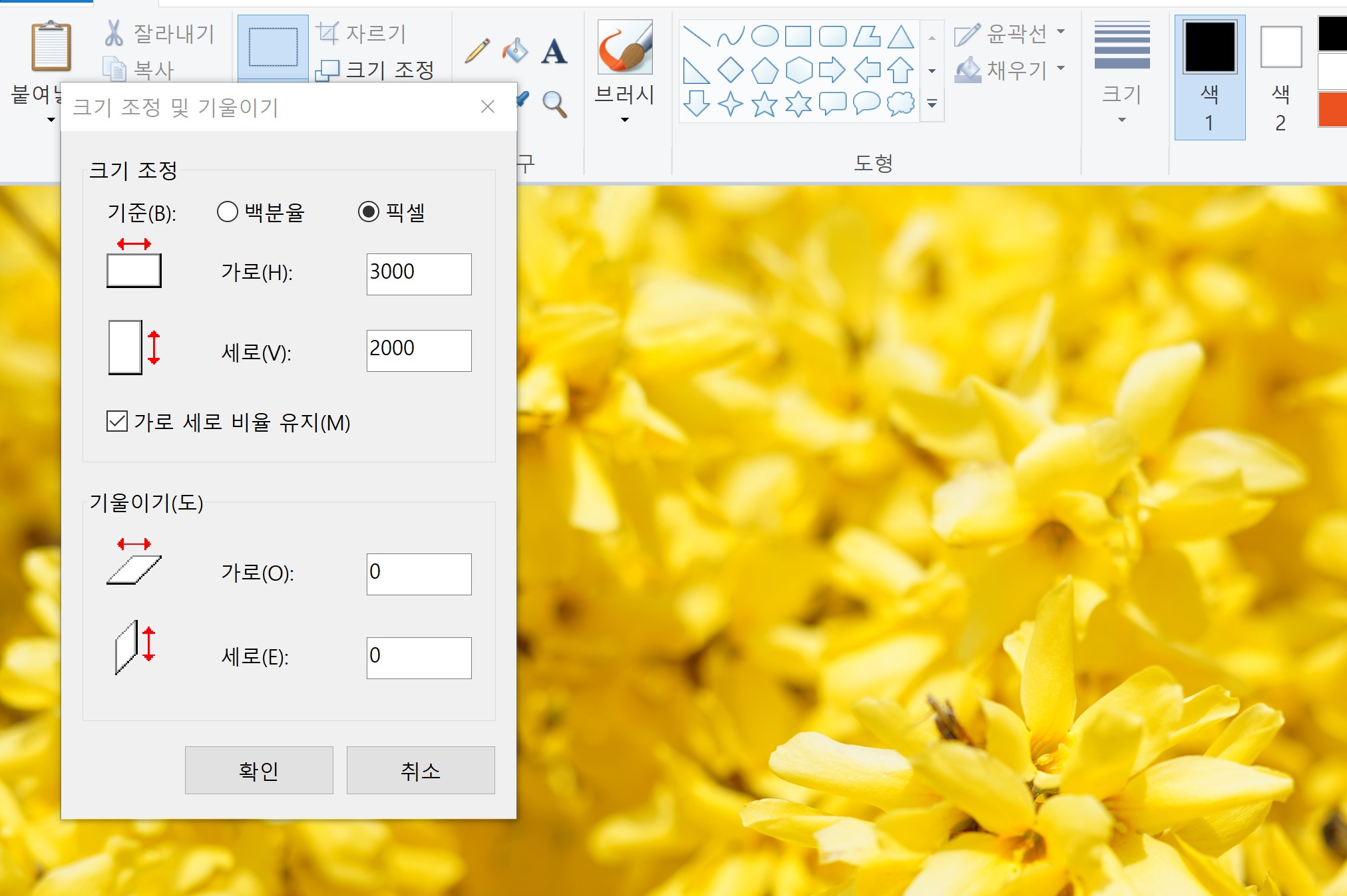Choose the right arrow shape
Image resolution: width=1347 pixels, height=896 pixels.
point(833,70)
